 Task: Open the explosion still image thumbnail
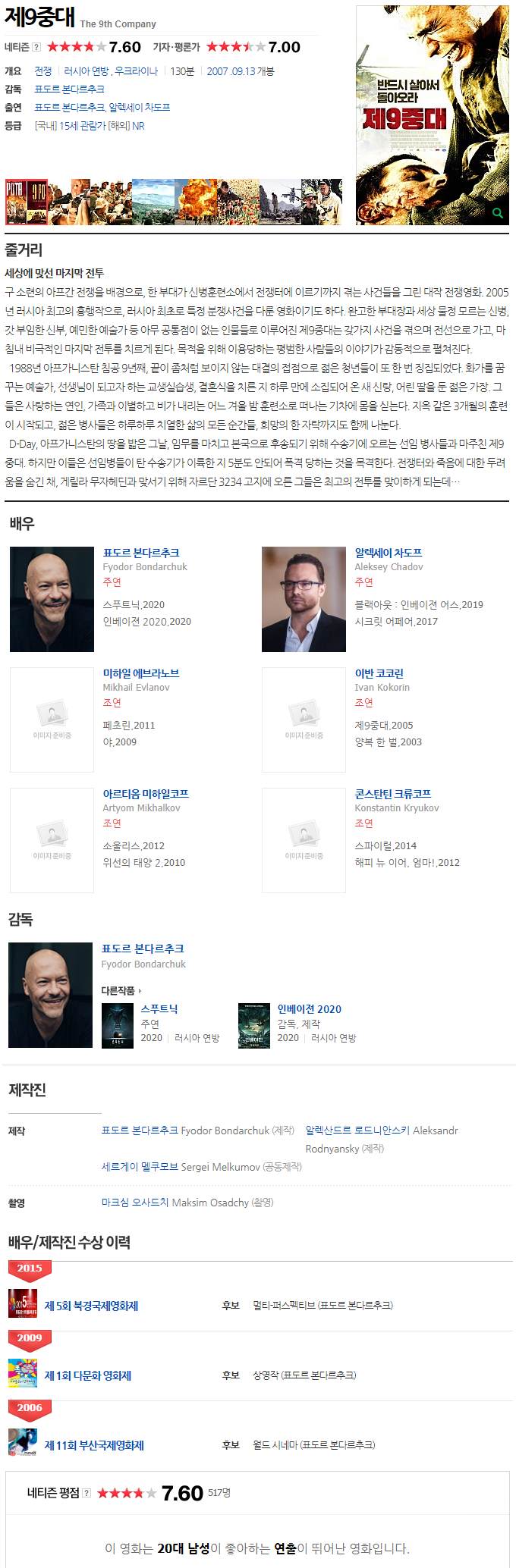(x=195, y=202)
